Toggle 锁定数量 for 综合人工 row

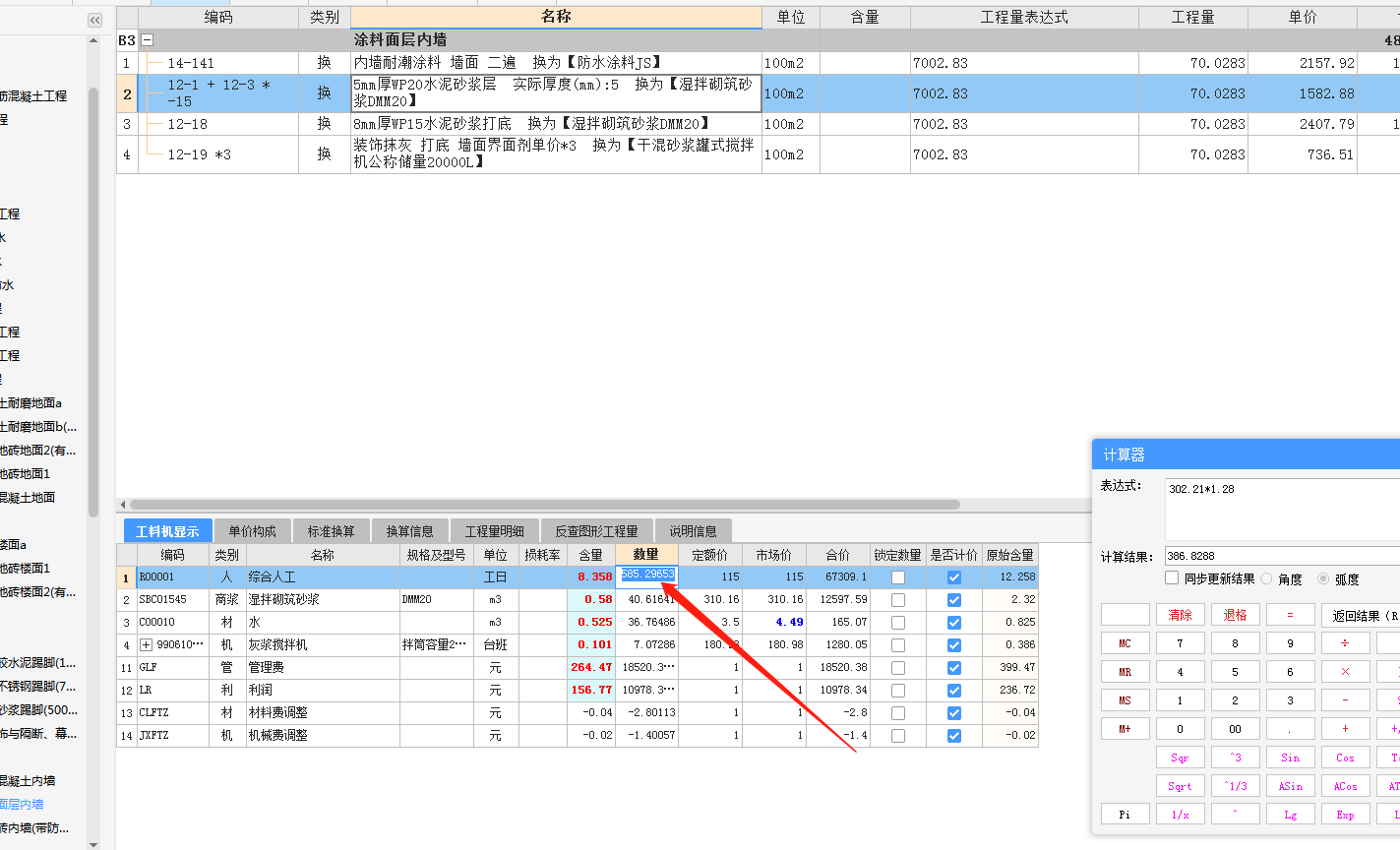pyautogui.click(x=898, y=577)
